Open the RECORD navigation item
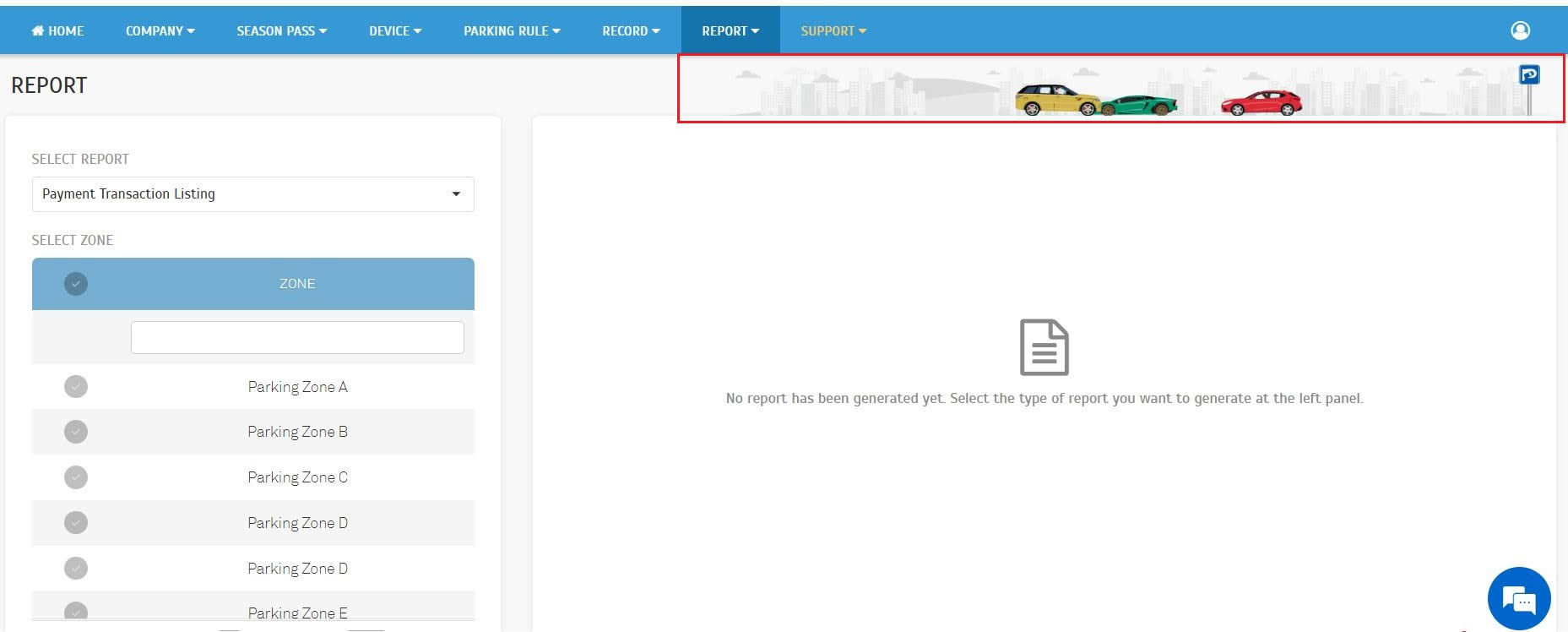This screenshot has height=632, width=1568. click(x=631, y=31)
